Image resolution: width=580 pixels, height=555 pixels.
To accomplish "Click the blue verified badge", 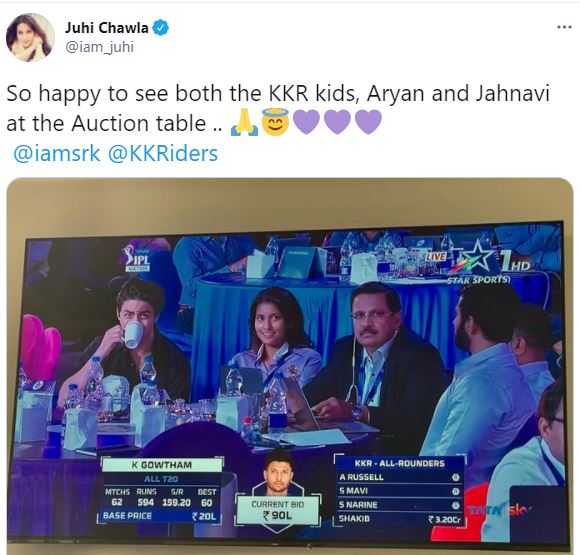I will pyautogui.click(x=161, y=28).
